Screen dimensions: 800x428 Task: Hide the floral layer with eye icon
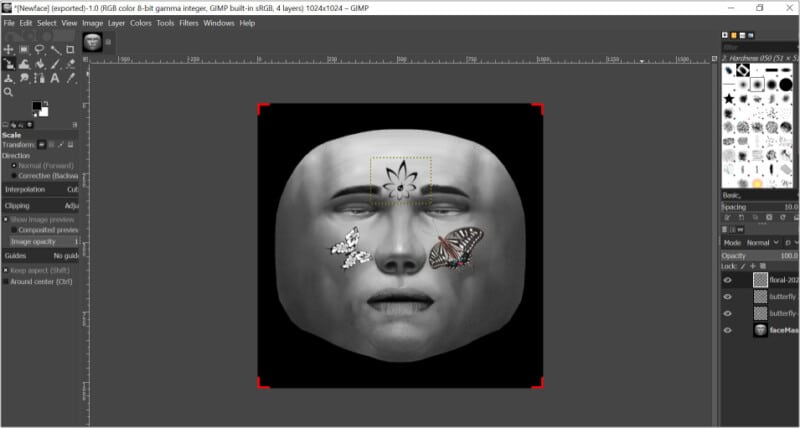(728, 281)
